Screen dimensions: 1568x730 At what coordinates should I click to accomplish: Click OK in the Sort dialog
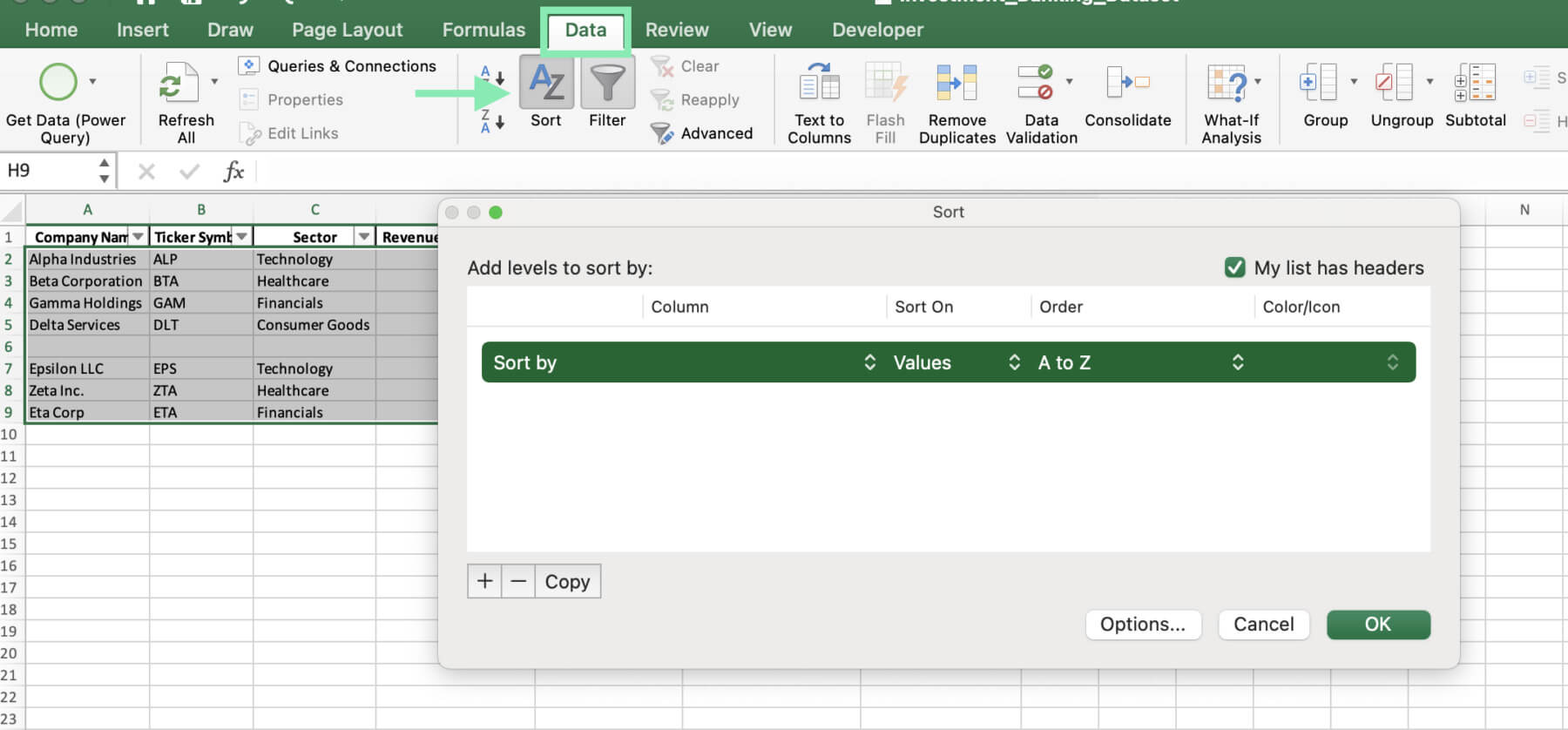pos(1378,625)
